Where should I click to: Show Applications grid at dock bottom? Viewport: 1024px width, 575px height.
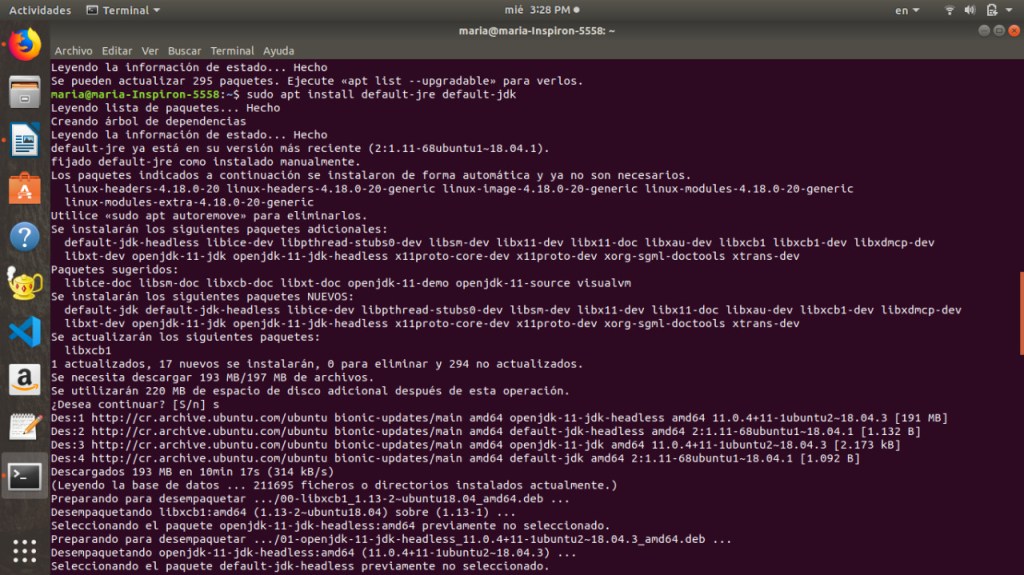pyautogui.click(x=25, y=550)
